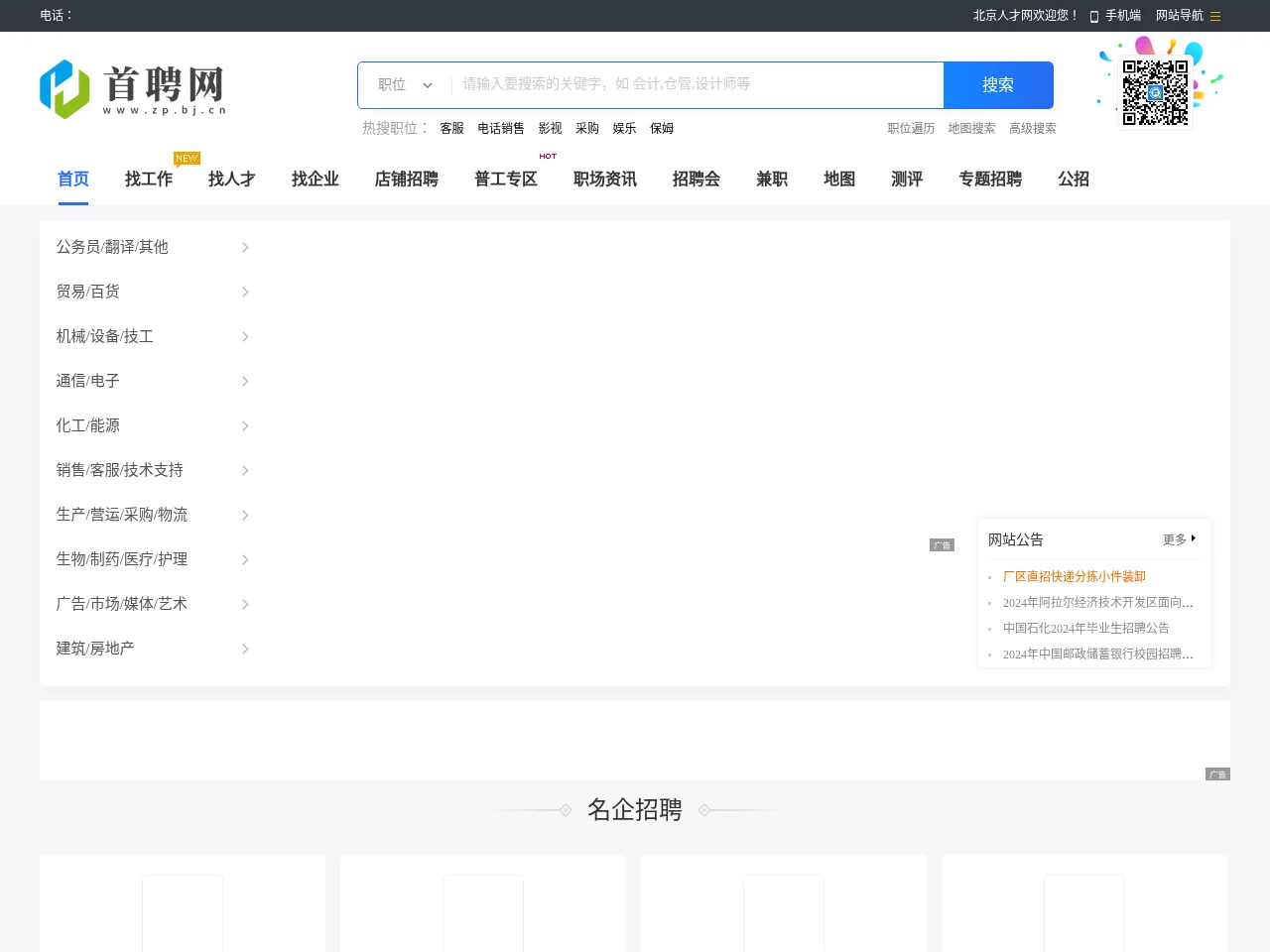Expand the 生产/营运/采购/物流 category arrow
The height and width of the screenshot is (952, 1270).
click(x=245, y=515)
